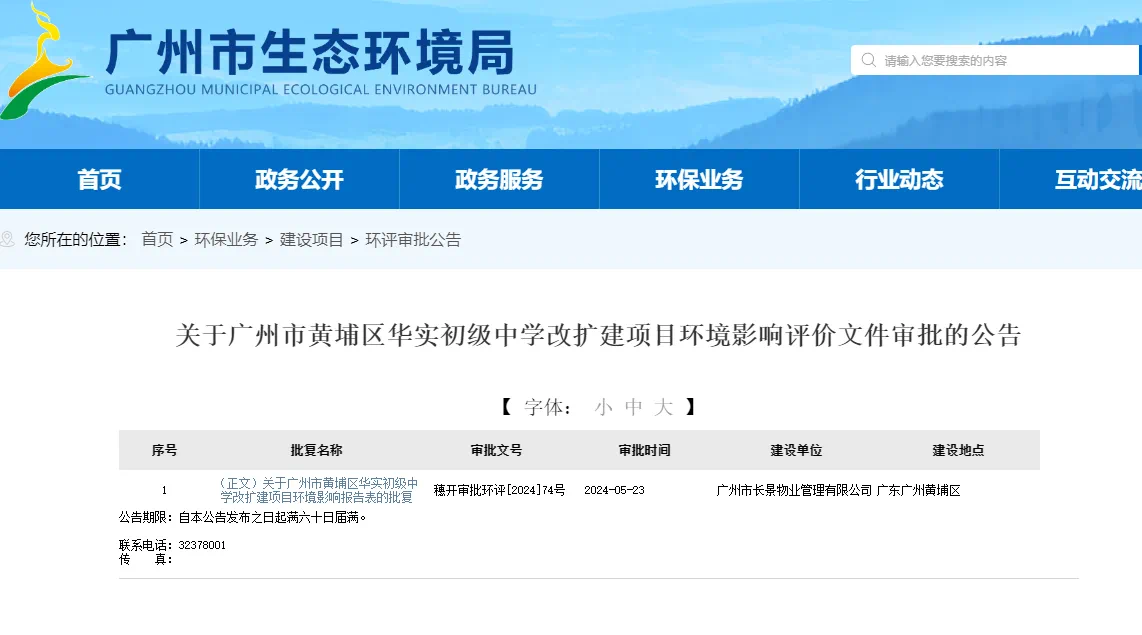Image resolution: width=1142 pixels, height=635 pixels.
Task: Click the 首页 breadcrumb link
Action: coord(157,240)
